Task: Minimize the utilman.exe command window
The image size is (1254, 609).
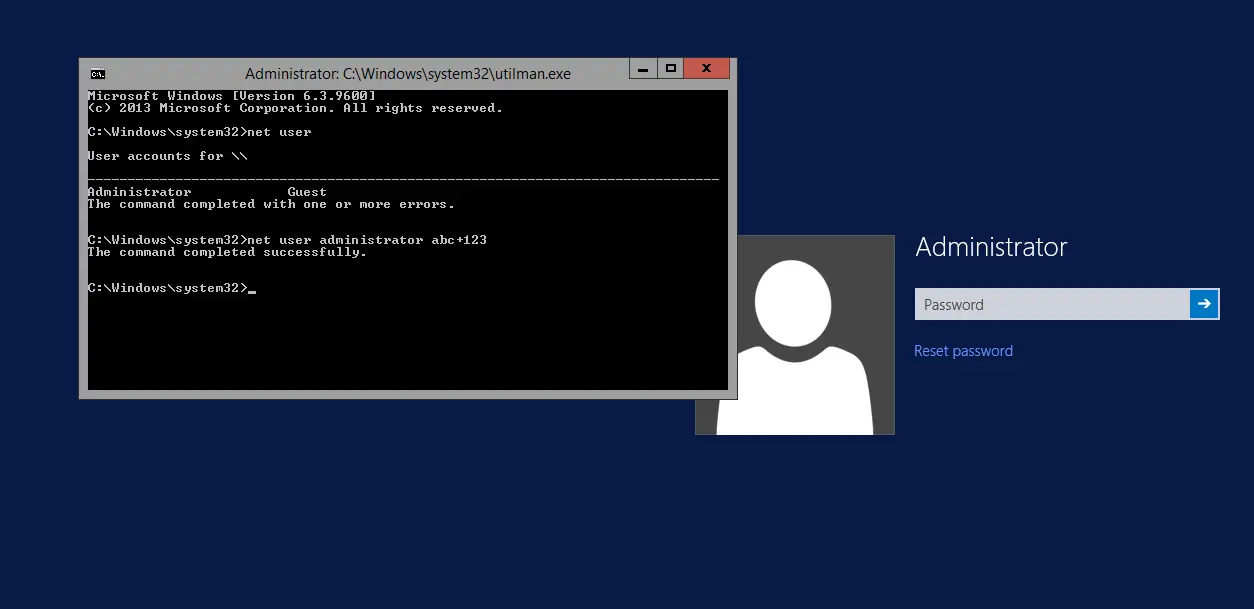Action: pyautogui.click(x=642, y=69)
